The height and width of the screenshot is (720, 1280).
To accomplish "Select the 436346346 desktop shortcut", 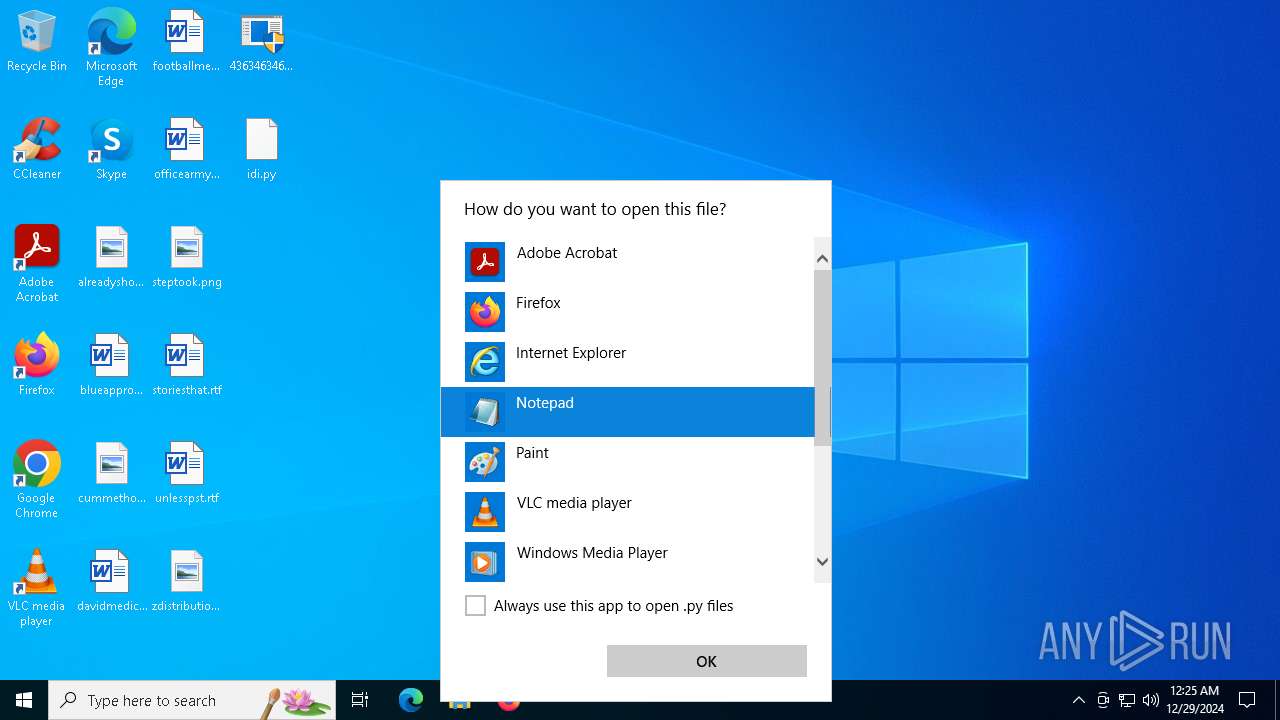I will point(261,42).
